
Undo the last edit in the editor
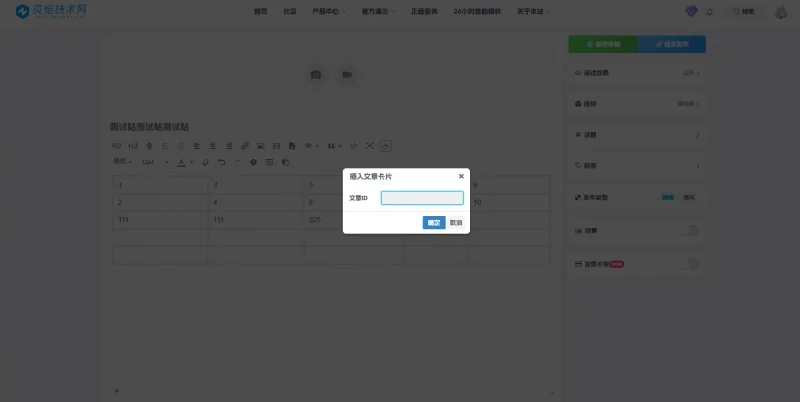pyautogui.click(x=221, y=162)
